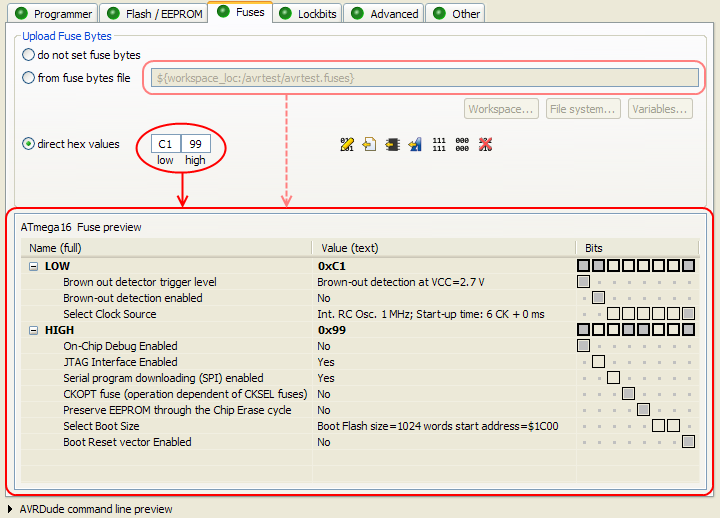Click the low fuse byte hex field
720x518 pixels.
pos(166,145)
